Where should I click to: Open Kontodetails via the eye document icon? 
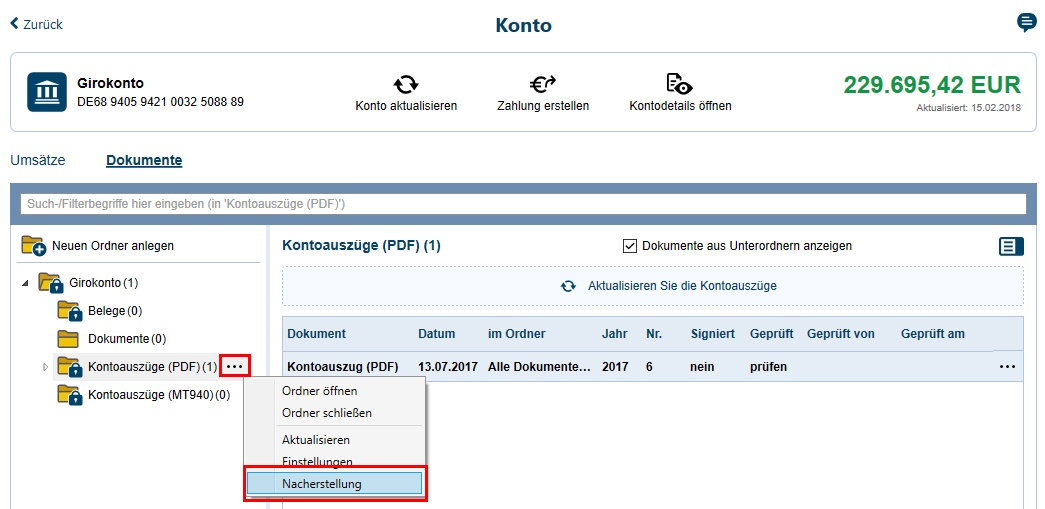[680, 84]
